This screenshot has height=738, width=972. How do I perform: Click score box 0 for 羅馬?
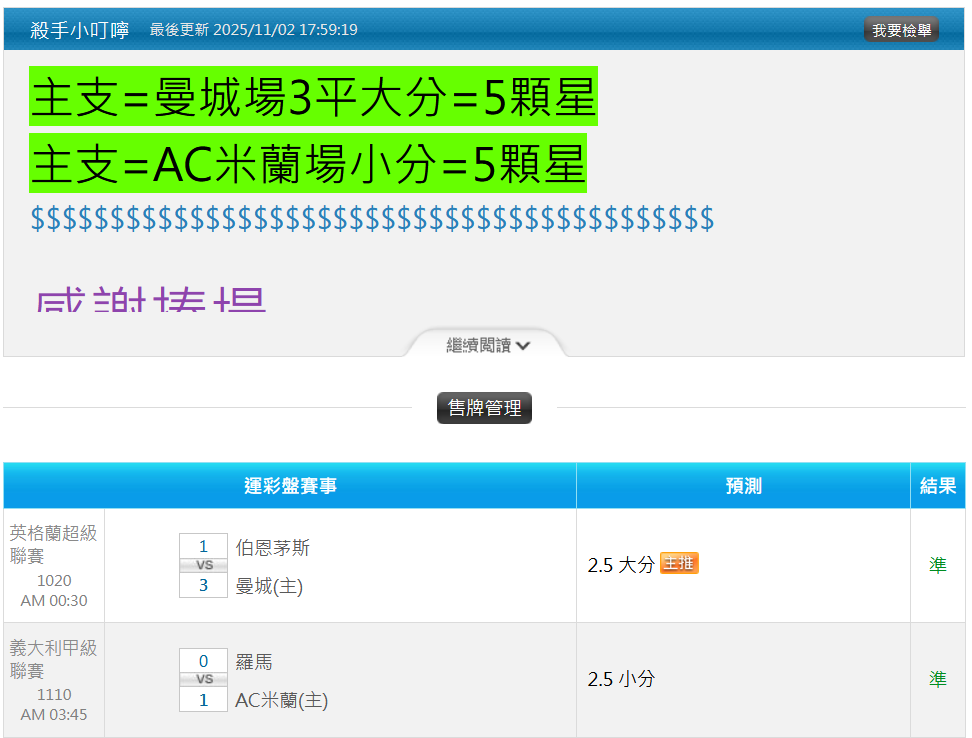(x=203, y=661)
